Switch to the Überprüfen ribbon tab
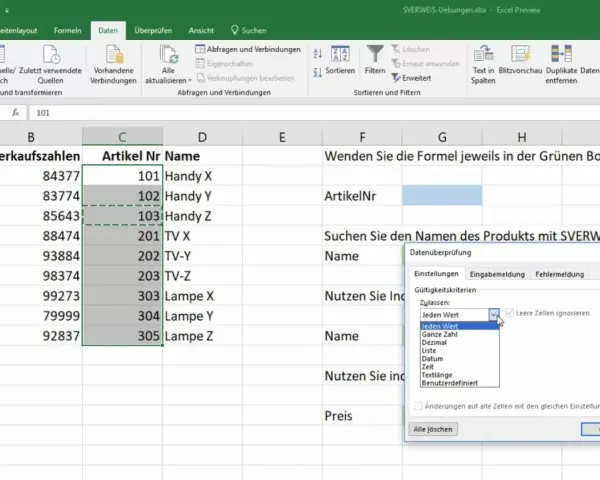This screenshot has width=600, height=480. (x=153, y=30)
